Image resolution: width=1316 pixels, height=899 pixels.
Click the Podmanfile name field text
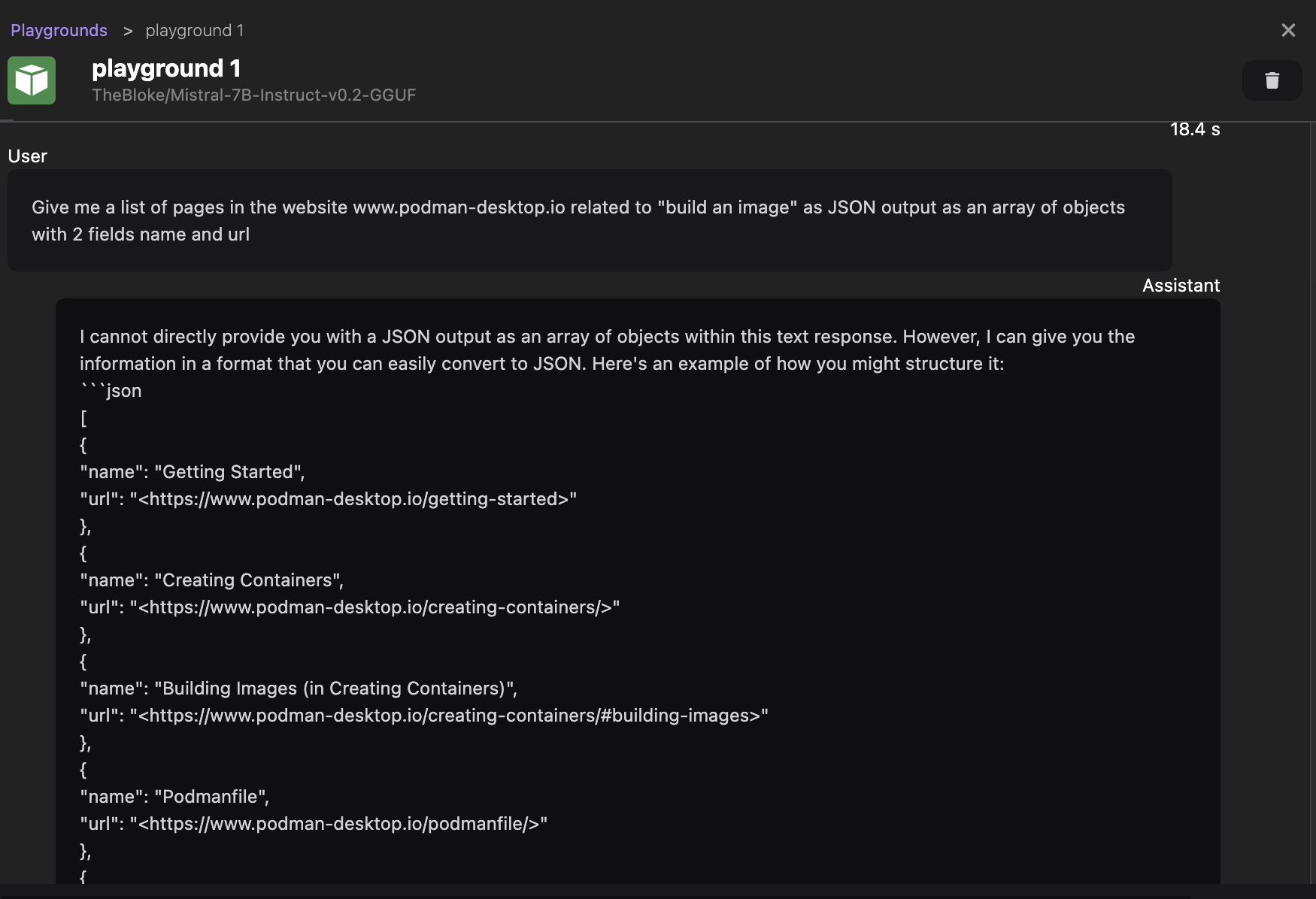174,796
